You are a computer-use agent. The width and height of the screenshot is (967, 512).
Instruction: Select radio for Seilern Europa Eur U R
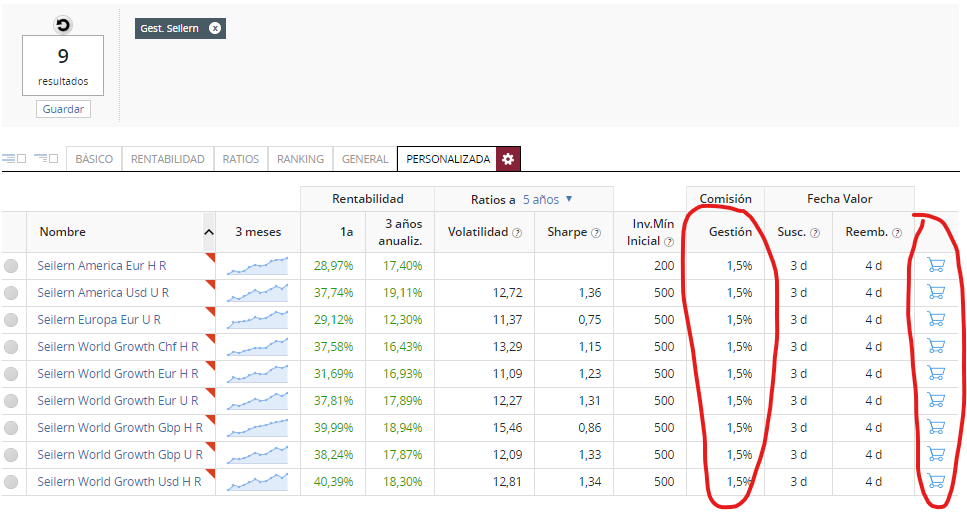pos(11,320)
